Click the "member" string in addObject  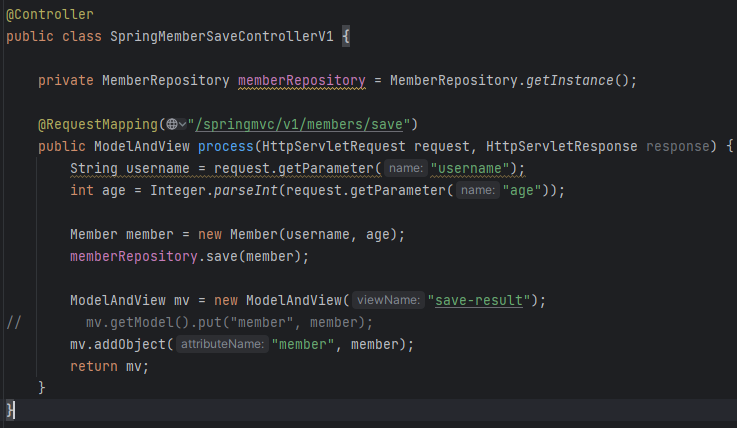pyautogui.click(x=303, y=344)
